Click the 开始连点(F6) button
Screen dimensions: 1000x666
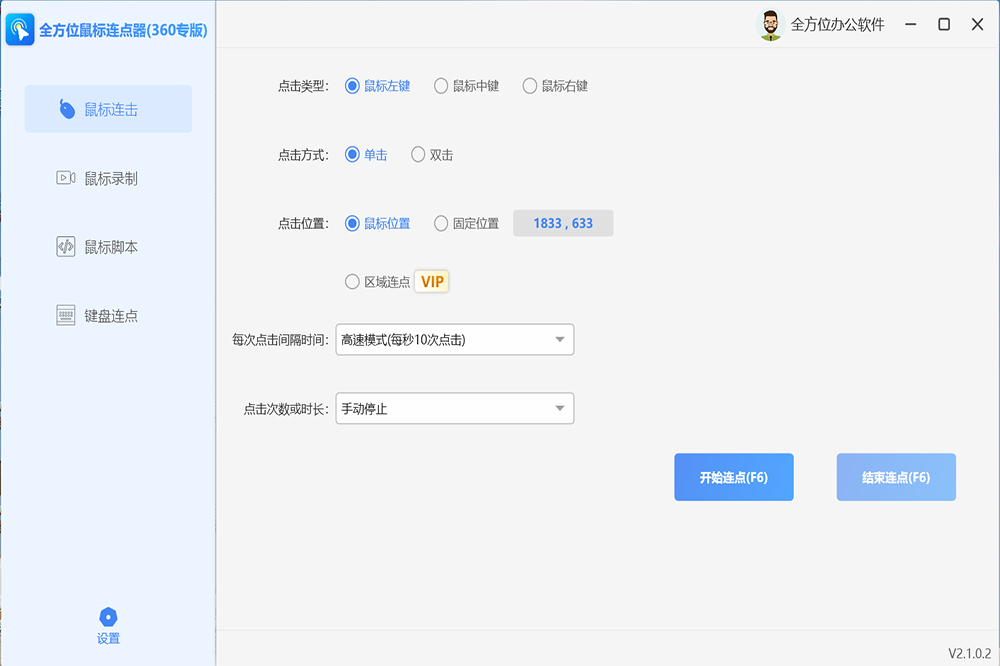tap(734, 477)
